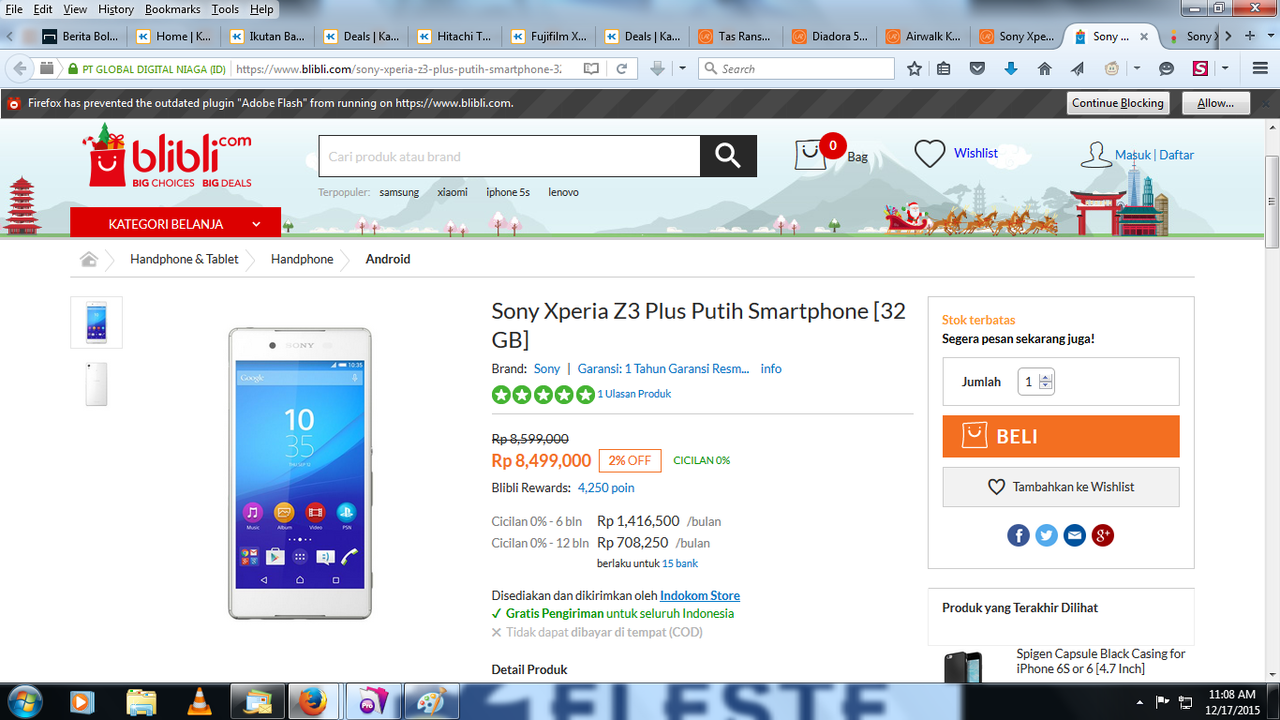This screenshot has width=1280, height=720.
Task: Open 1 Ulasan Produk review link
Action: [634, 394]
